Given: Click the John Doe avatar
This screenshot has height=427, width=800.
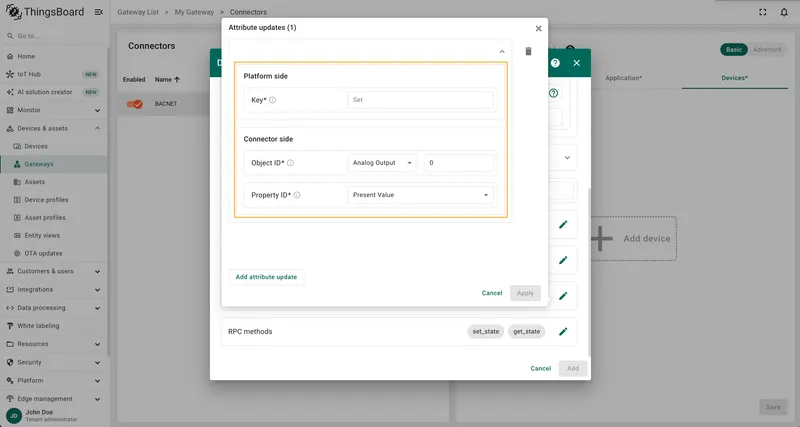Looking at the screenshot, I should pos(14,416).
